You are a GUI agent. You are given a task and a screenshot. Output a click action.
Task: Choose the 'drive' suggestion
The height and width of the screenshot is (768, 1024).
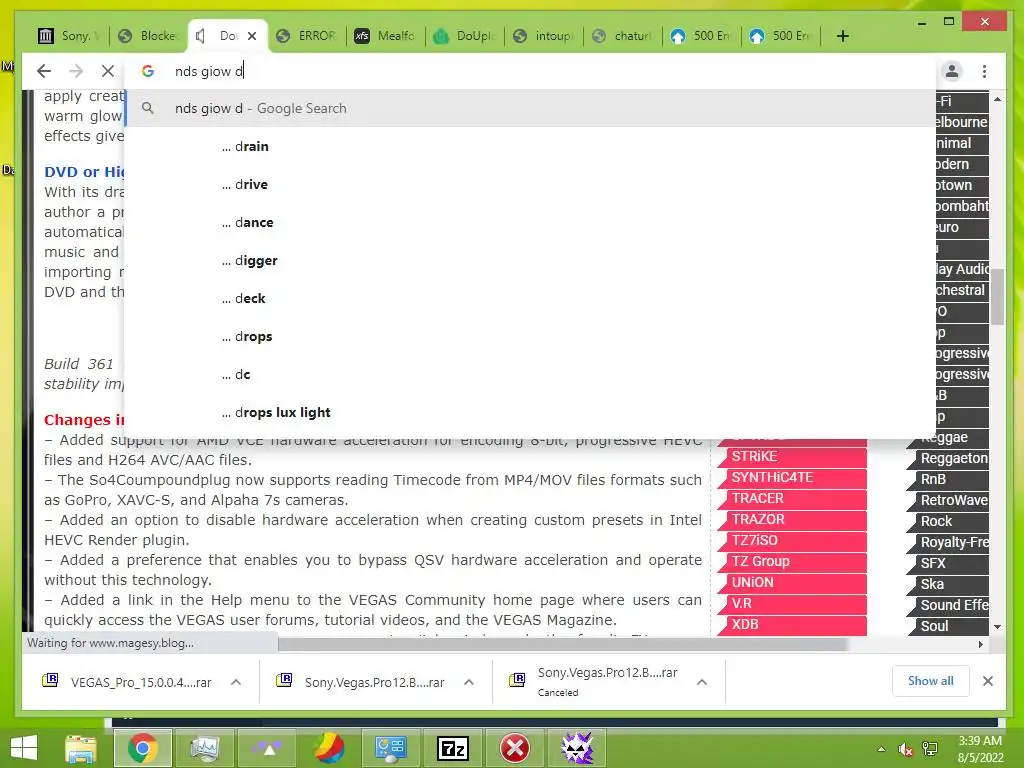pyautogui.click(x=529, y=184)
